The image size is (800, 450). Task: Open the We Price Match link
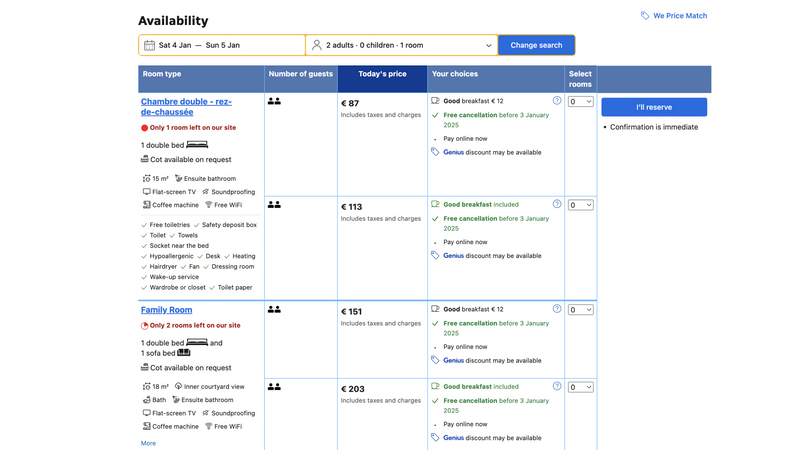point(680,16)
